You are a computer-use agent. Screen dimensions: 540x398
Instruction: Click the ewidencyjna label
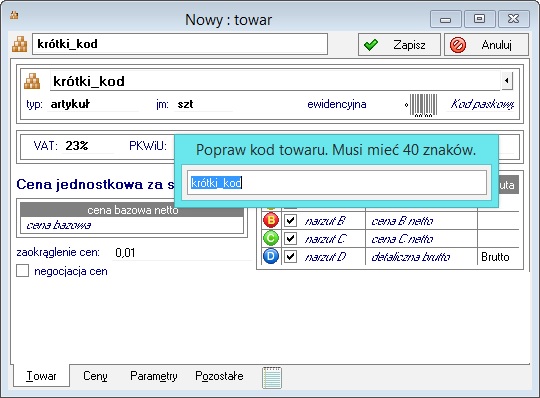click(337, 104)
